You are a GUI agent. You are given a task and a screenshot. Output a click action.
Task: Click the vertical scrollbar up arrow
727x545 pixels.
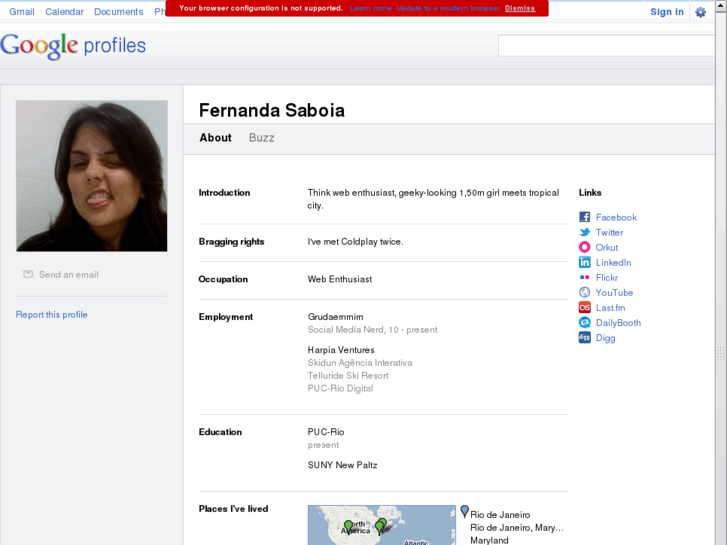coord(721,5)
